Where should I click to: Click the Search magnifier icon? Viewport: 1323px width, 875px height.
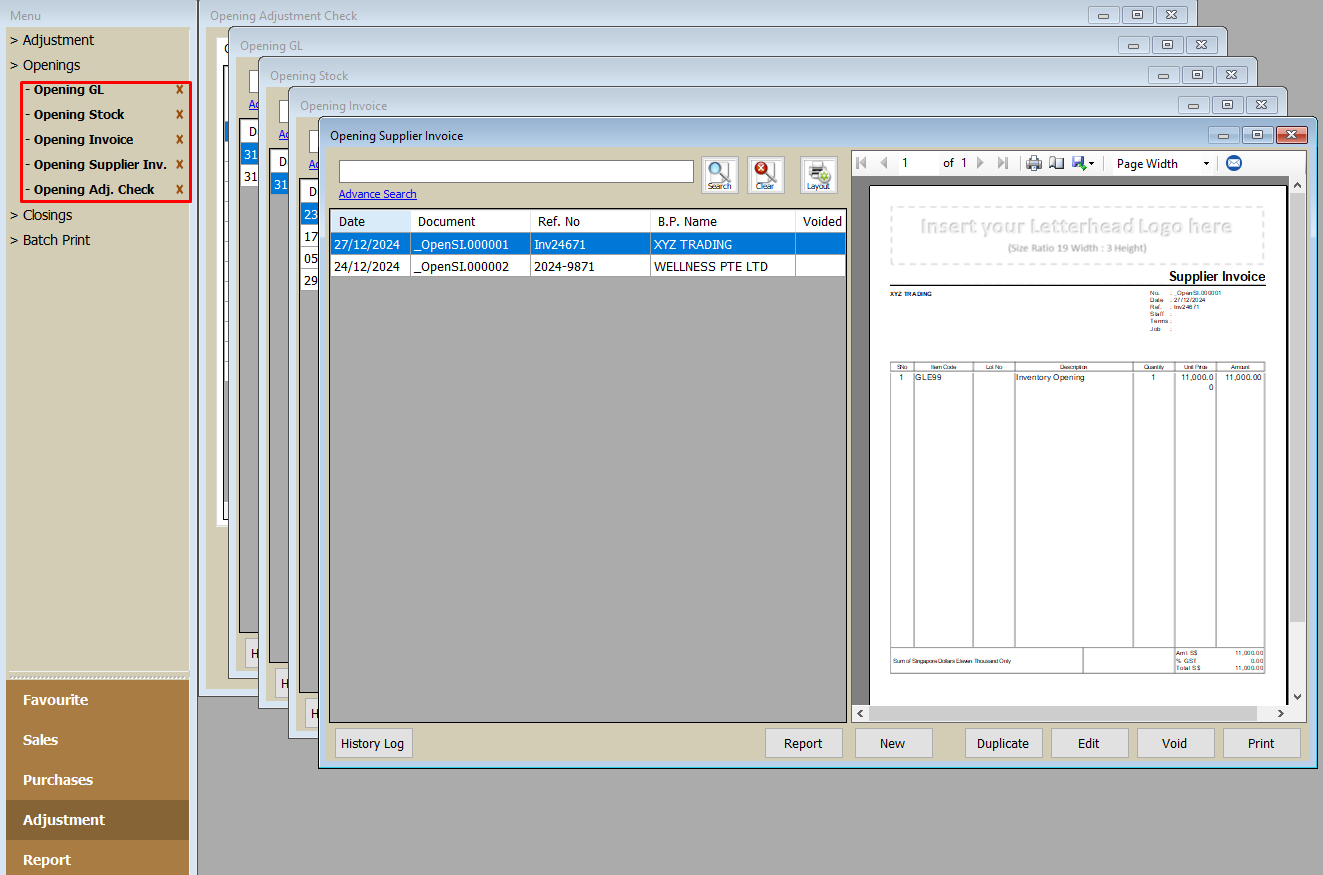coord(719,174)
